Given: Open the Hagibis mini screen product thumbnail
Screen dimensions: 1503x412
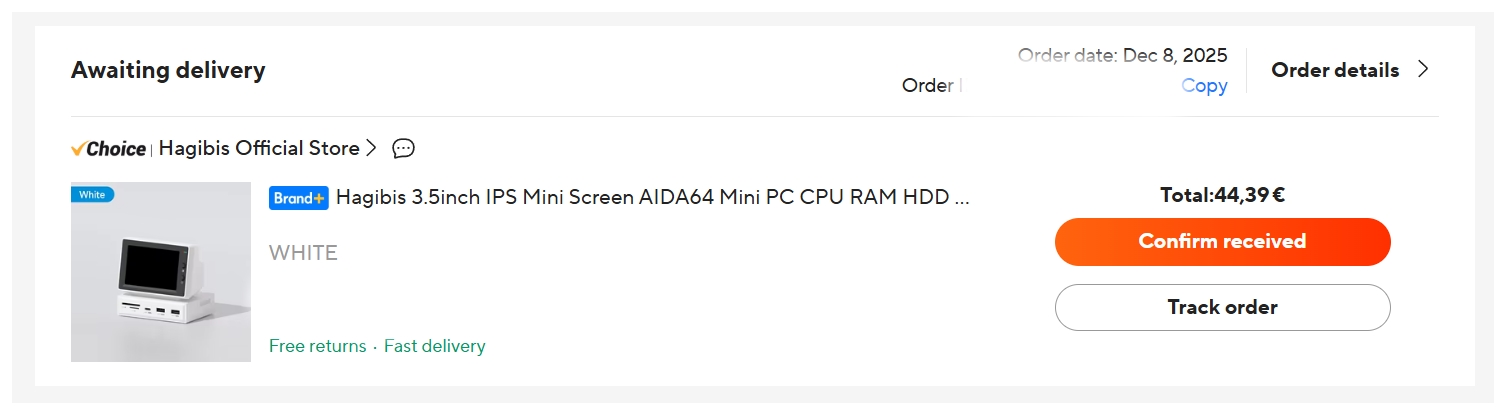Looking at the screenshot, I should (161, 272).
